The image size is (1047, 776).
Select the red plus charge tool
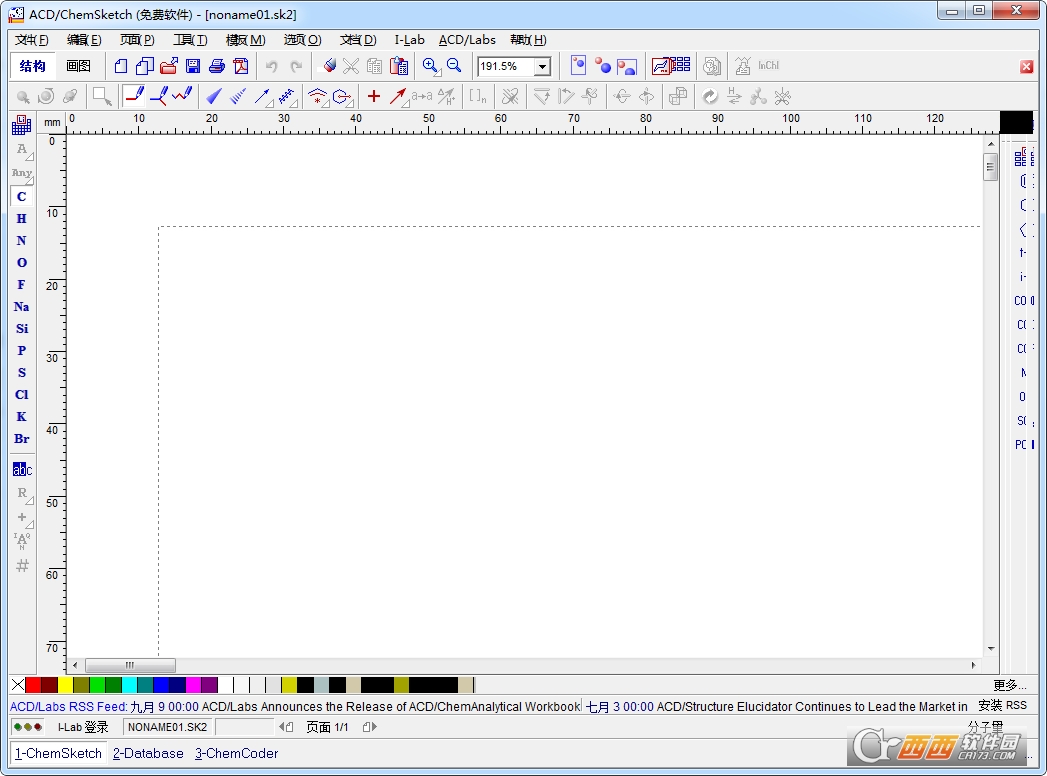374,96
